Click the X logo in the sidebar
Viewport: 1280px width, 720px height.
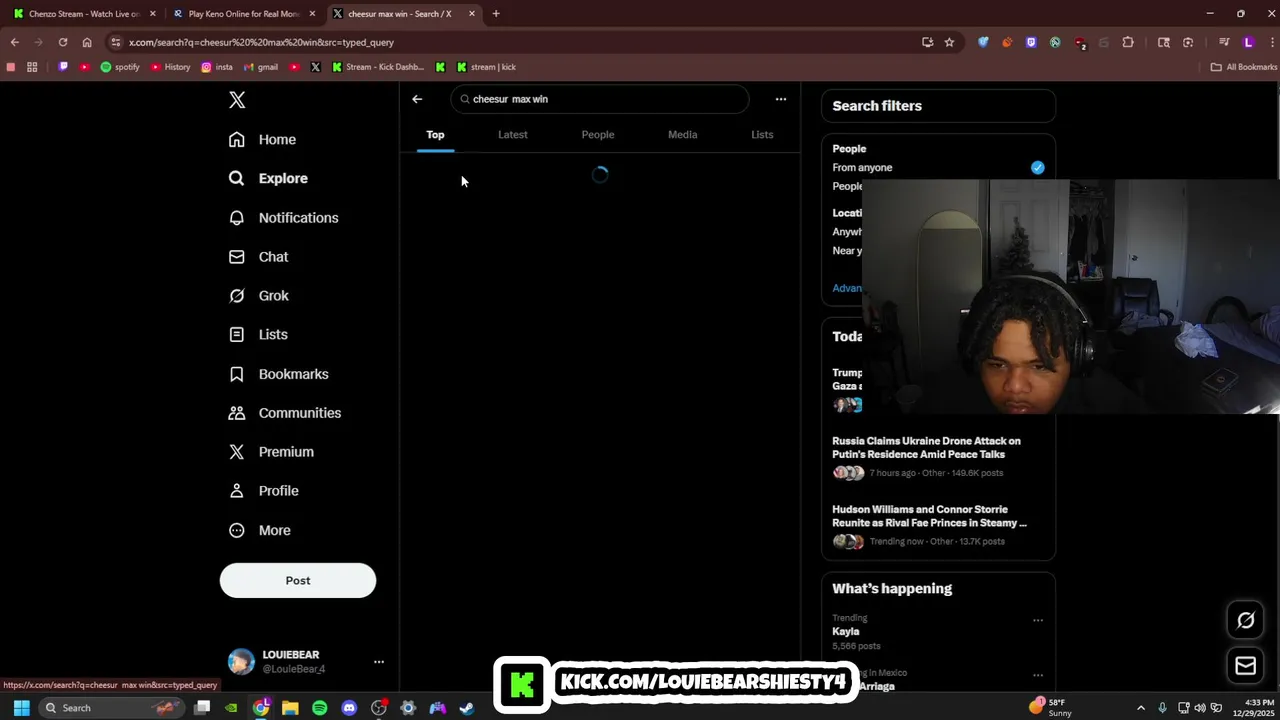237,100
